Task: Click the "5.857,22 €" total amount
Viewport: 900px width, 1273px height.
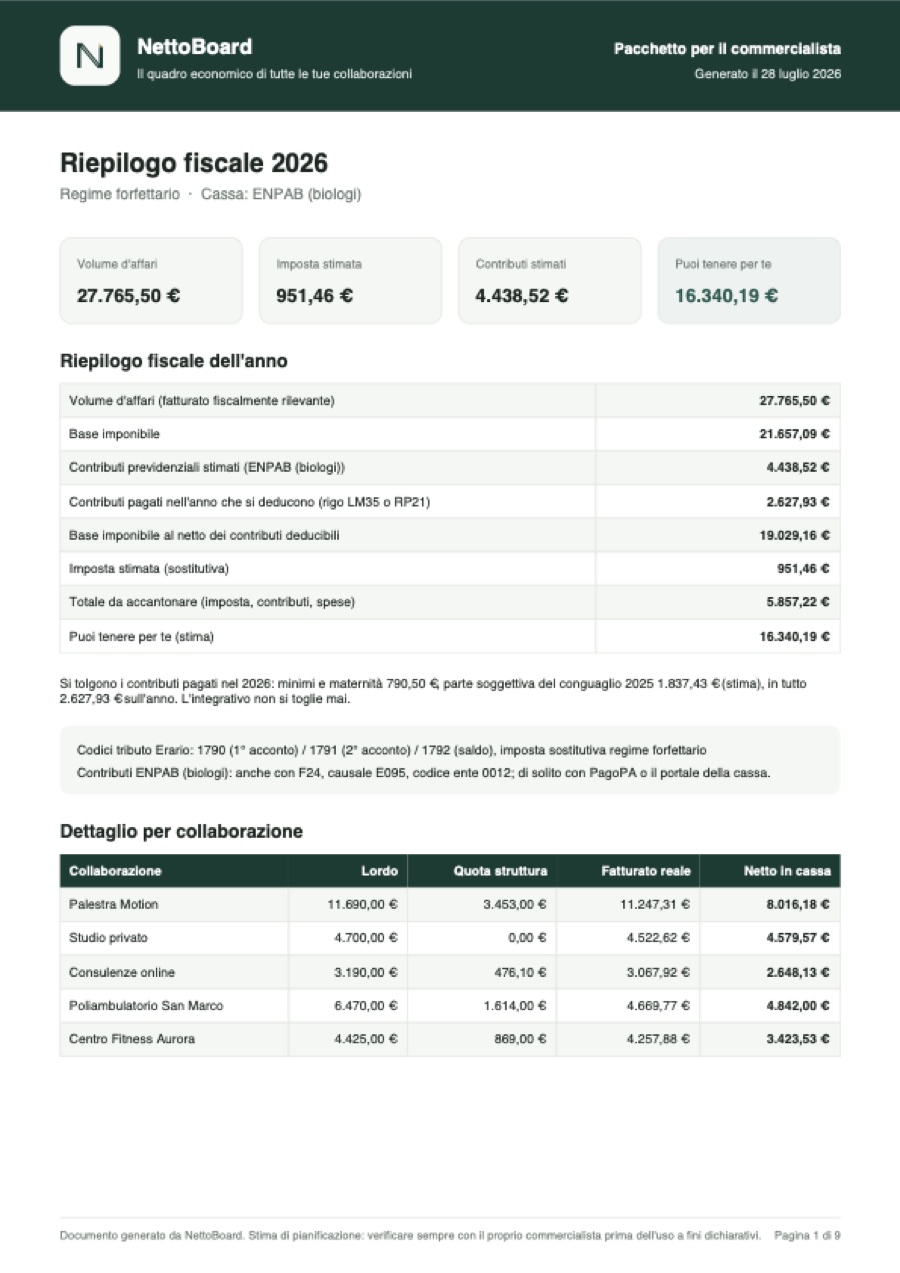Action: [798, 602]
